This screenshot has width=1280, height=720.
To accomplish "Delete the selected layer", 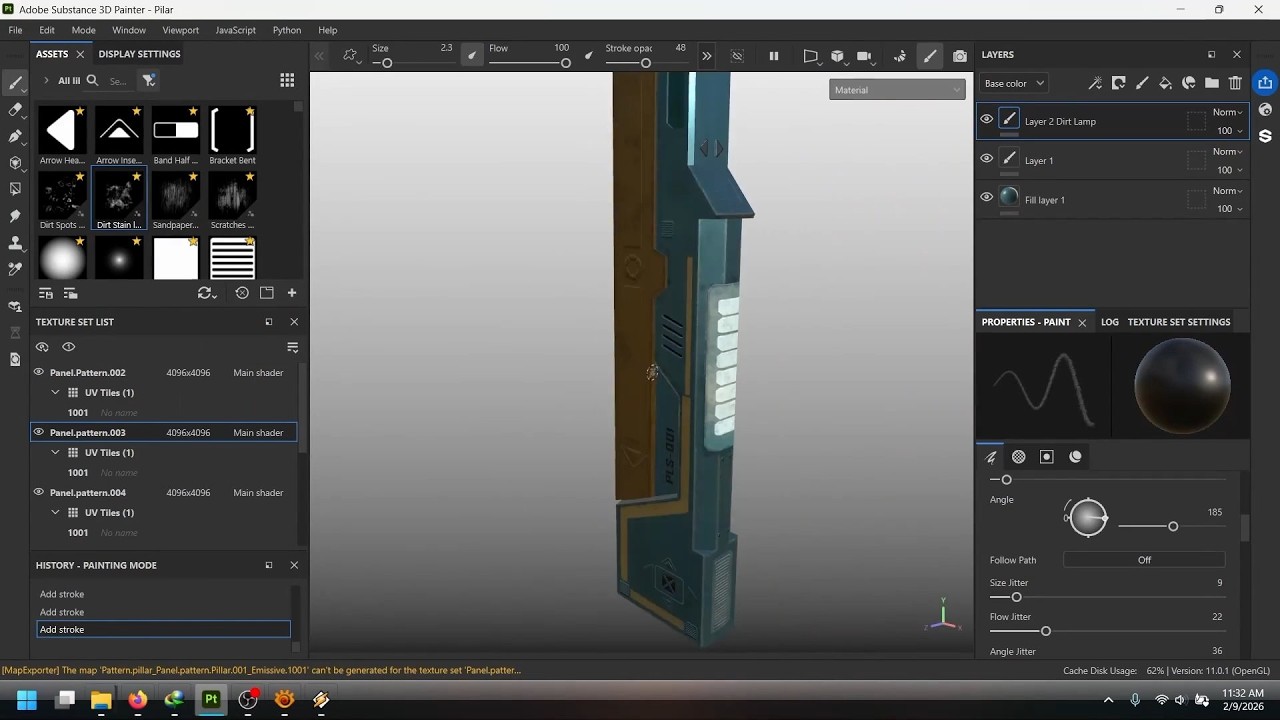I will pos(1235,83).
